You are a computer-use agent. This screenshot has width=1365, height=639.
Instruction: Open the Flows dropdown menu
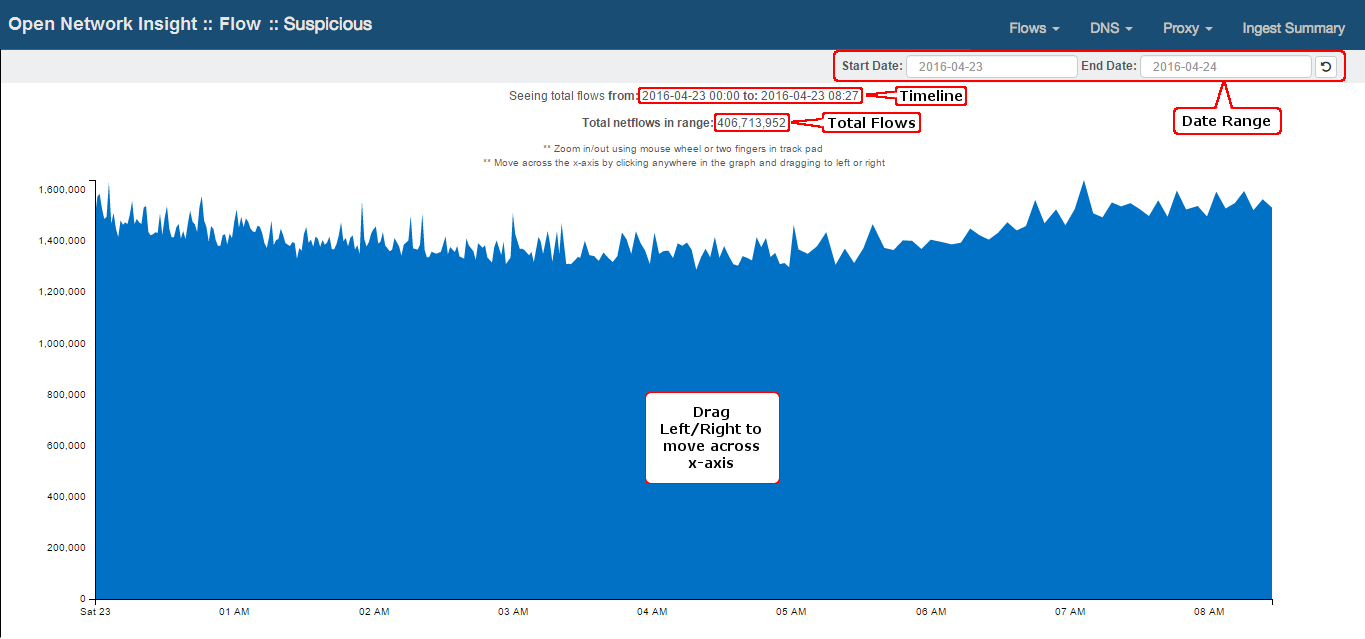pyautogui.click(x=1034, y=28)
